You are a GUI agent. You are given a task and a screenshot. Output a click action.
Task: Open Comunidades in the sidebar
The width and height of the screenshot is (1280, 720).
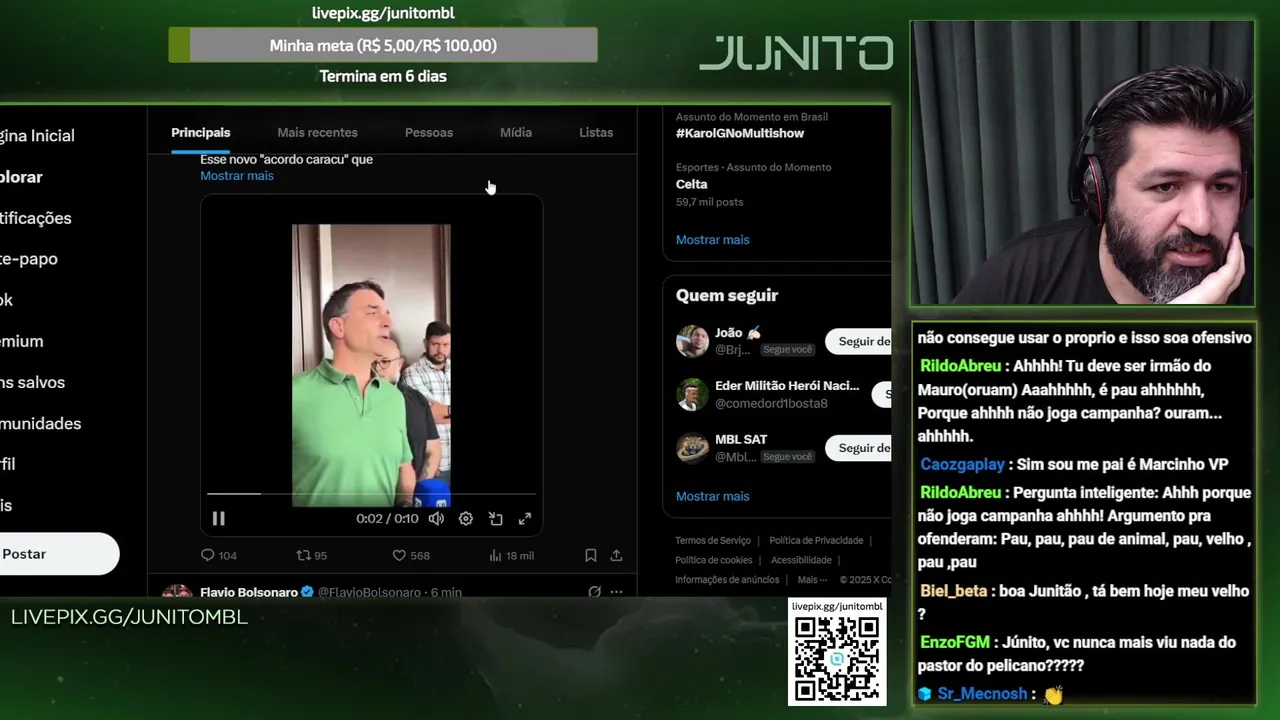[x=40, y=423]
